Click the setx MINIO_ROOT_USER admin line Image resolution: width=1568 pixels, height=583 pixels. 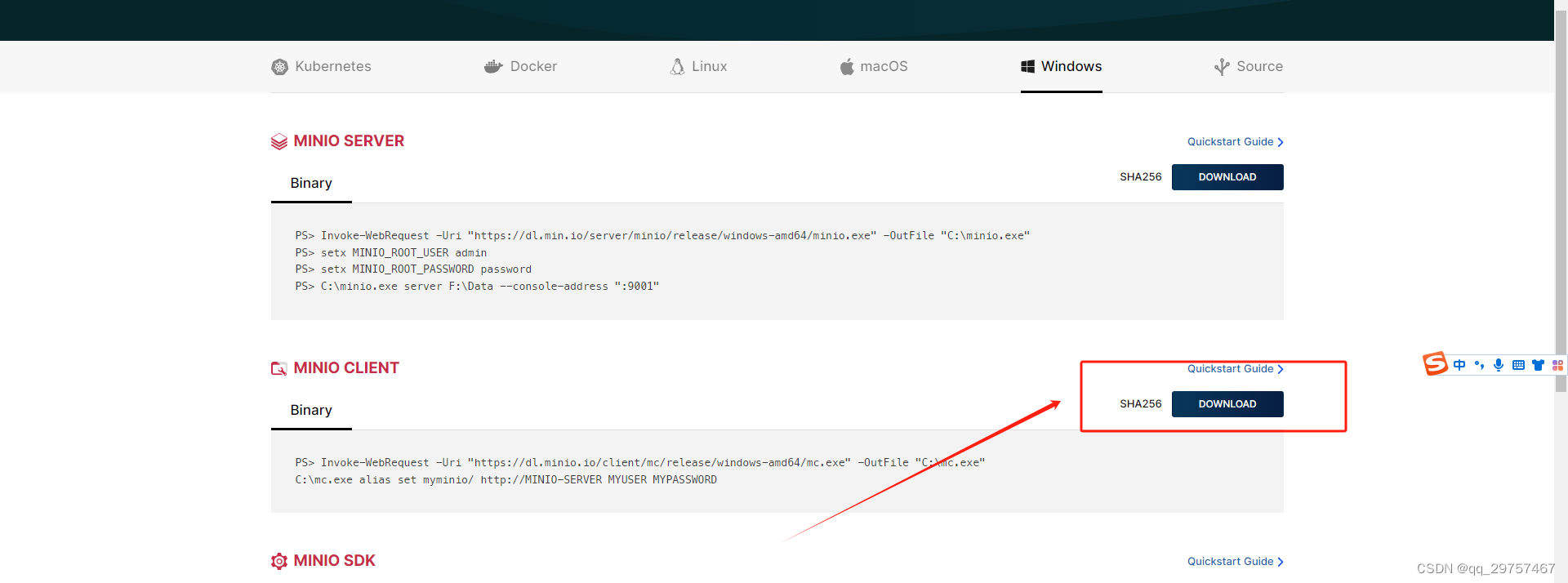click(390, 253)
